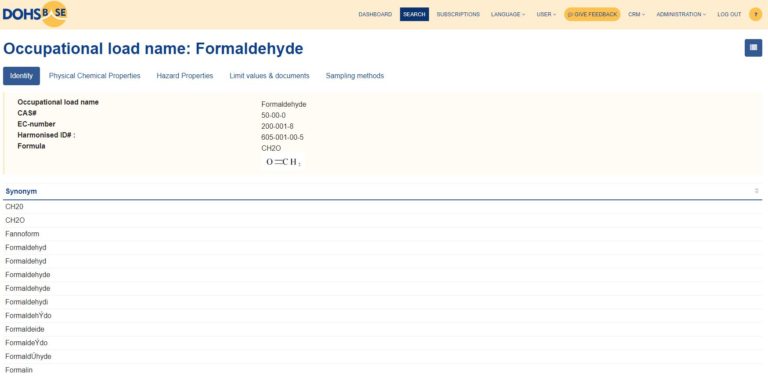Select the Identity tab
Image resolution: width=768 pixels, height=376 pixels.
(x=22, y=76)
